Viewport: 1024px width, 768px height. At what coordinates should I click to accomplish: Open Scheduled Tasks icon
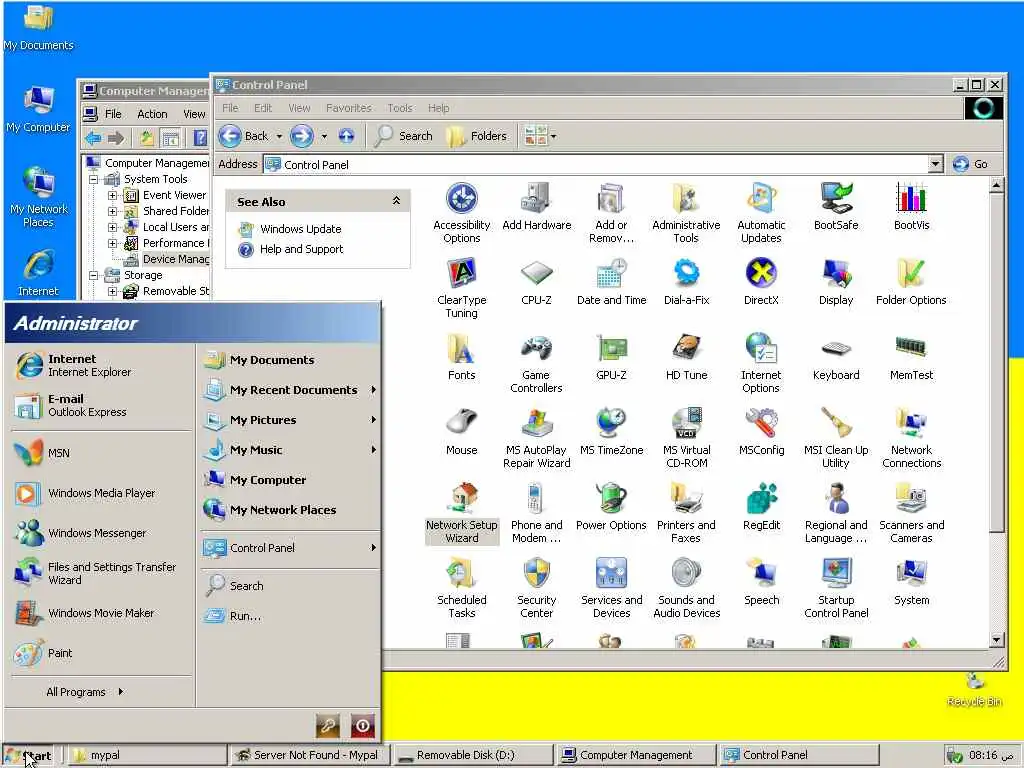462,588
